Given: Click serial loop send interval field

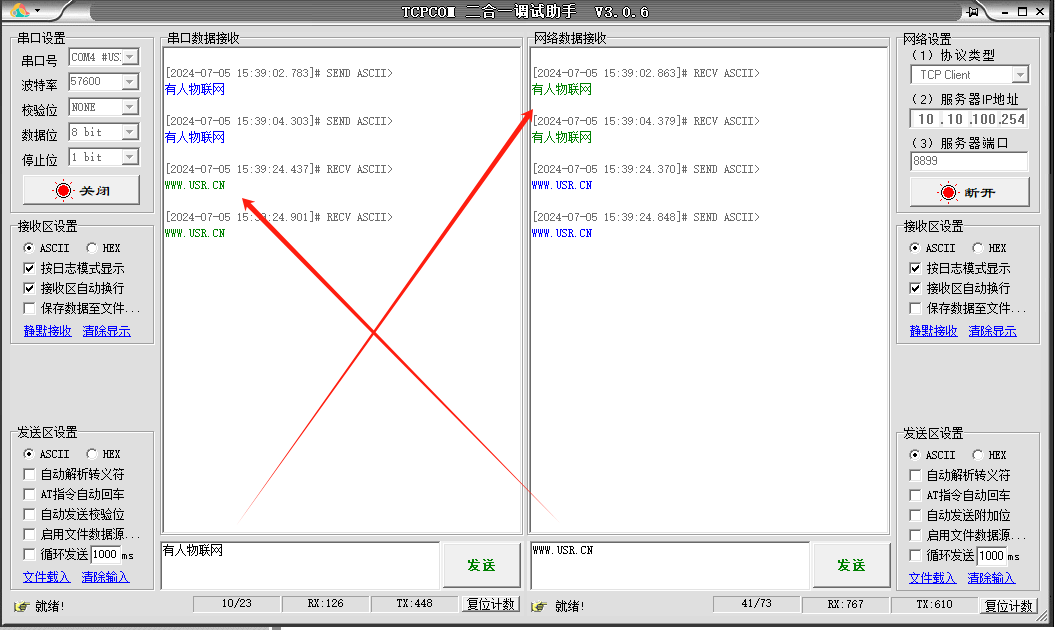Looking at the screenshot, I should coord(104,554).
